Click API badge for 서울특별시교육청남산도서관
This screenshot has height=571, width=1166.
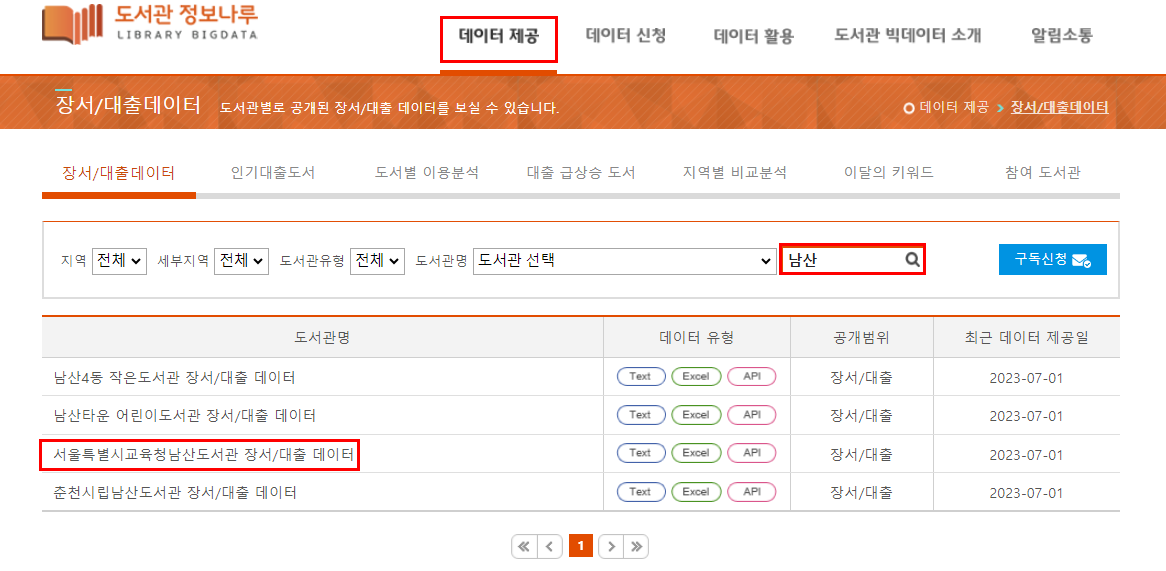[x=752, y=453]
